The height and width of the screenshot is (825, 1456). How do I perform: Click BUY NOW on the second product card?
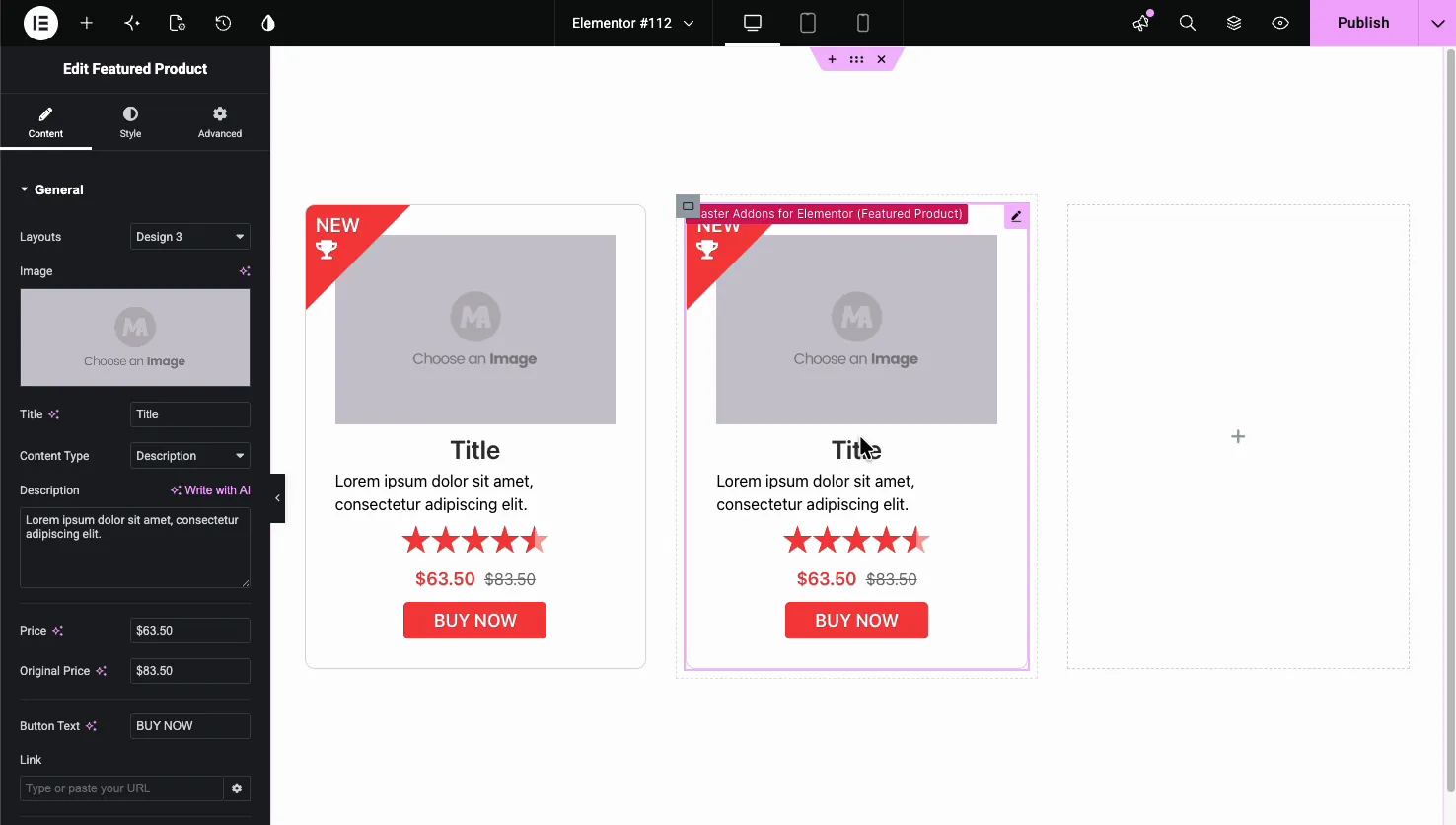click(x=856, y=621)
